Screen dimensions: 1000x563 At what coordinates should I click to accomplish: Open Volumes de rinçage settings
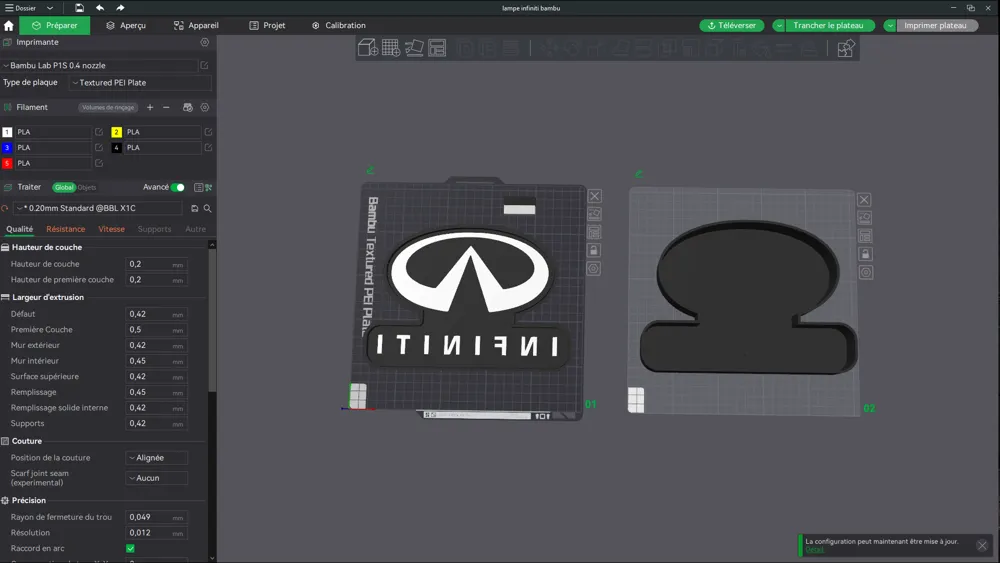tap(108, 108)
